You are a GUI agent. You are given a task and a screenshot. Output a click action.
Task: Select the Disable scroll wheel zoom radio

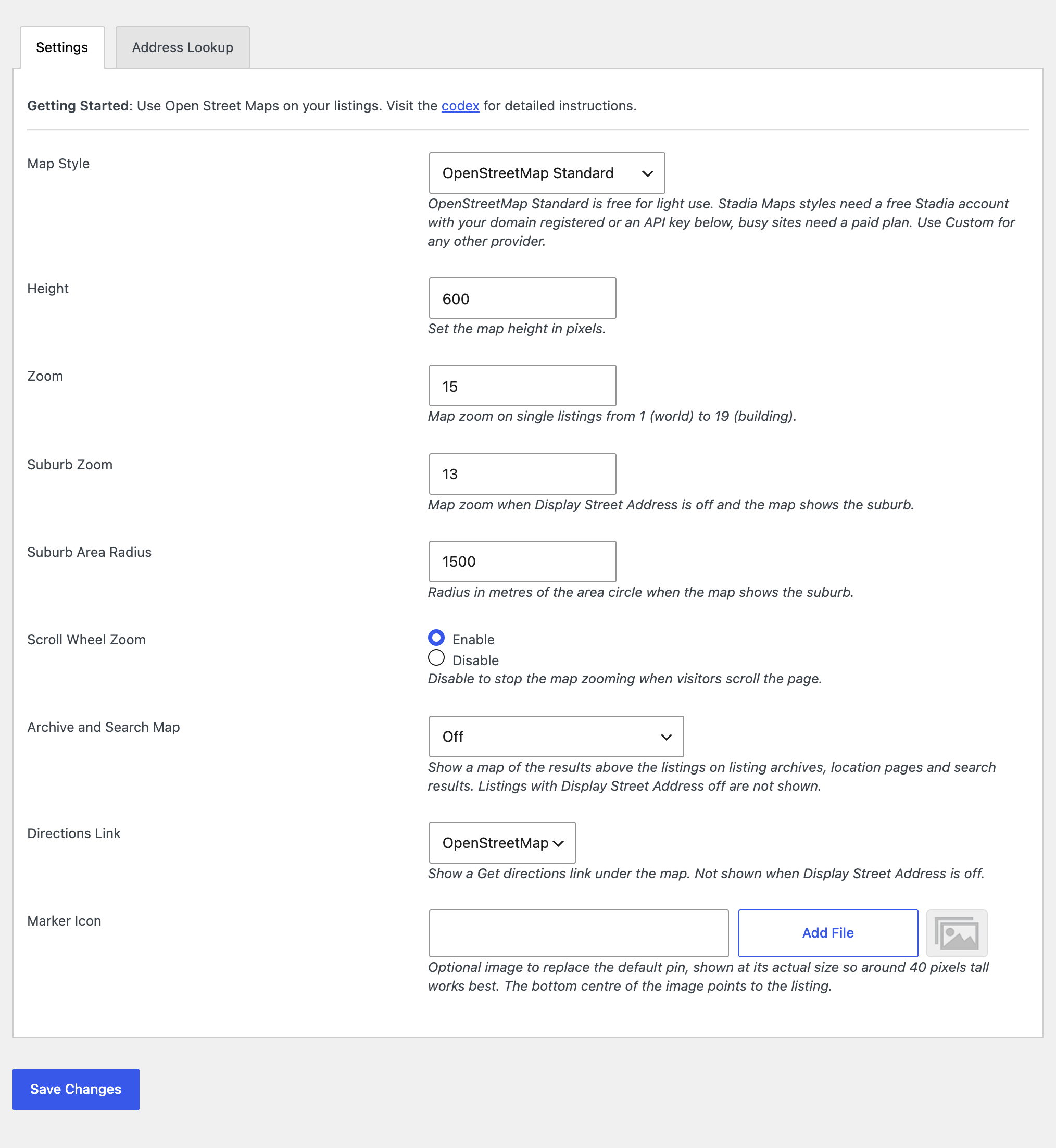tap(436, 658)
